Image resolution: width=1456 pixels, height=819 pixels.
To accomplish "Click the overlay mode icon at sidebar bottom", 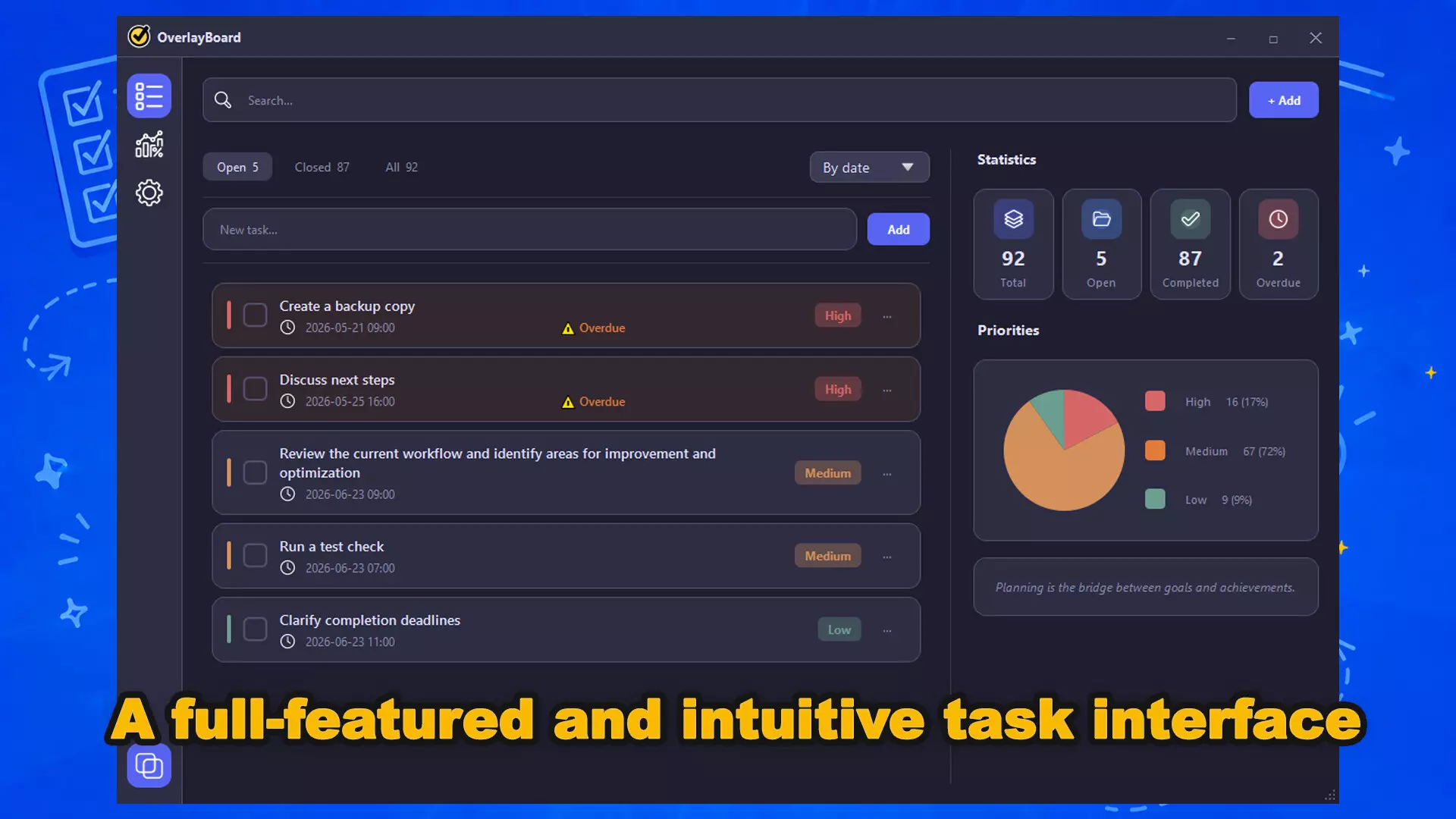I will [149, 766].
